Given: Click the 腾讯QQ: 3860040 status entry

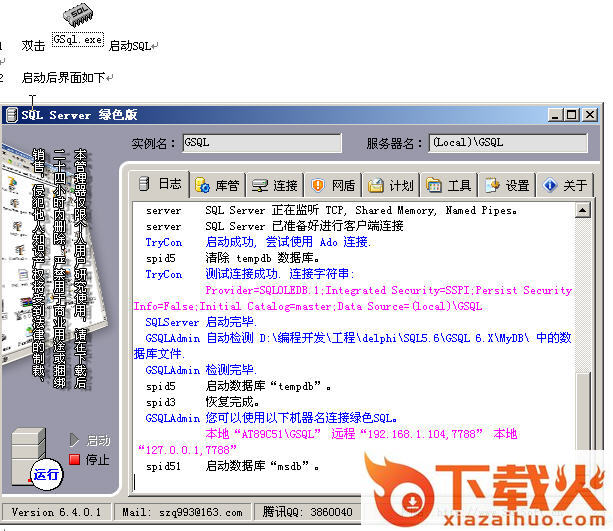Looking at the screenshot, I should coord(308,512).
